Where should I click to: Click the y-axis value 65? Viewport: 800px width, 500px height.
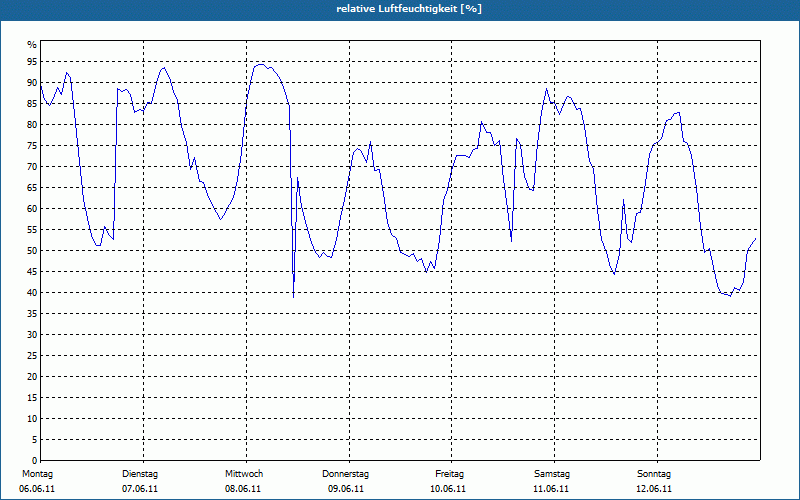point(32,188)
